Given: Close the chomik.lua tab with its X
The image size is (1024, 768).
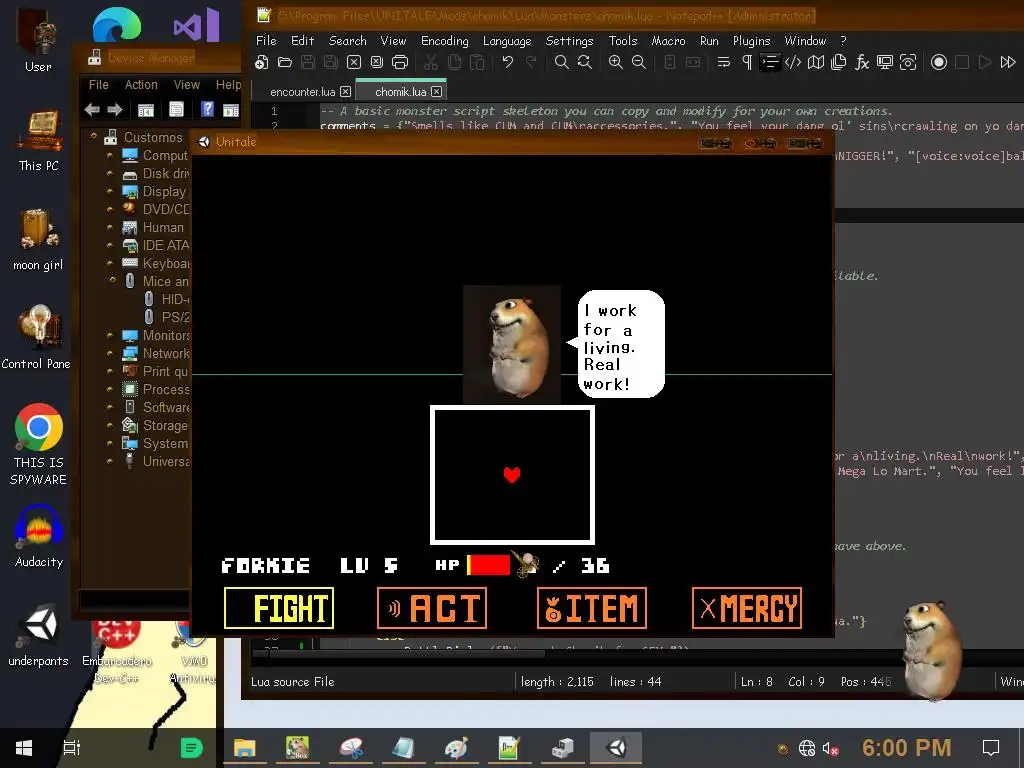Looking at the screenshot, I should (436, 91).
